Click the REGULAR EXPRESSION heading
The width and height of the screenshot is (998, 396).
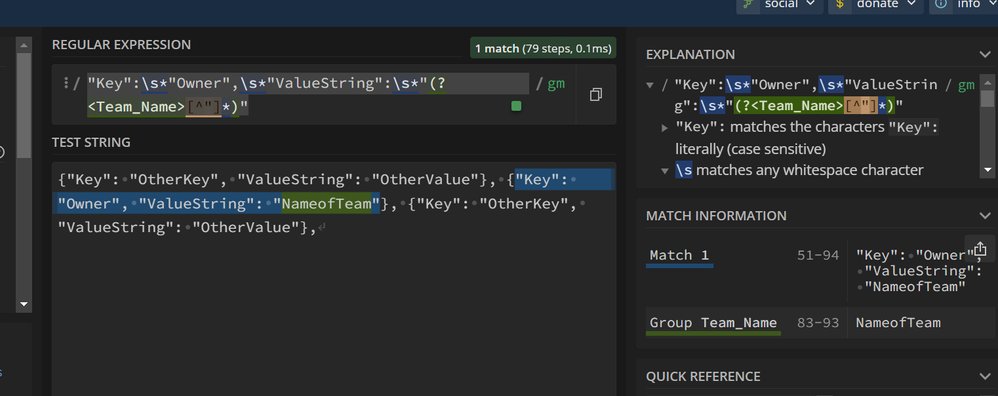[x=121, y=45]
